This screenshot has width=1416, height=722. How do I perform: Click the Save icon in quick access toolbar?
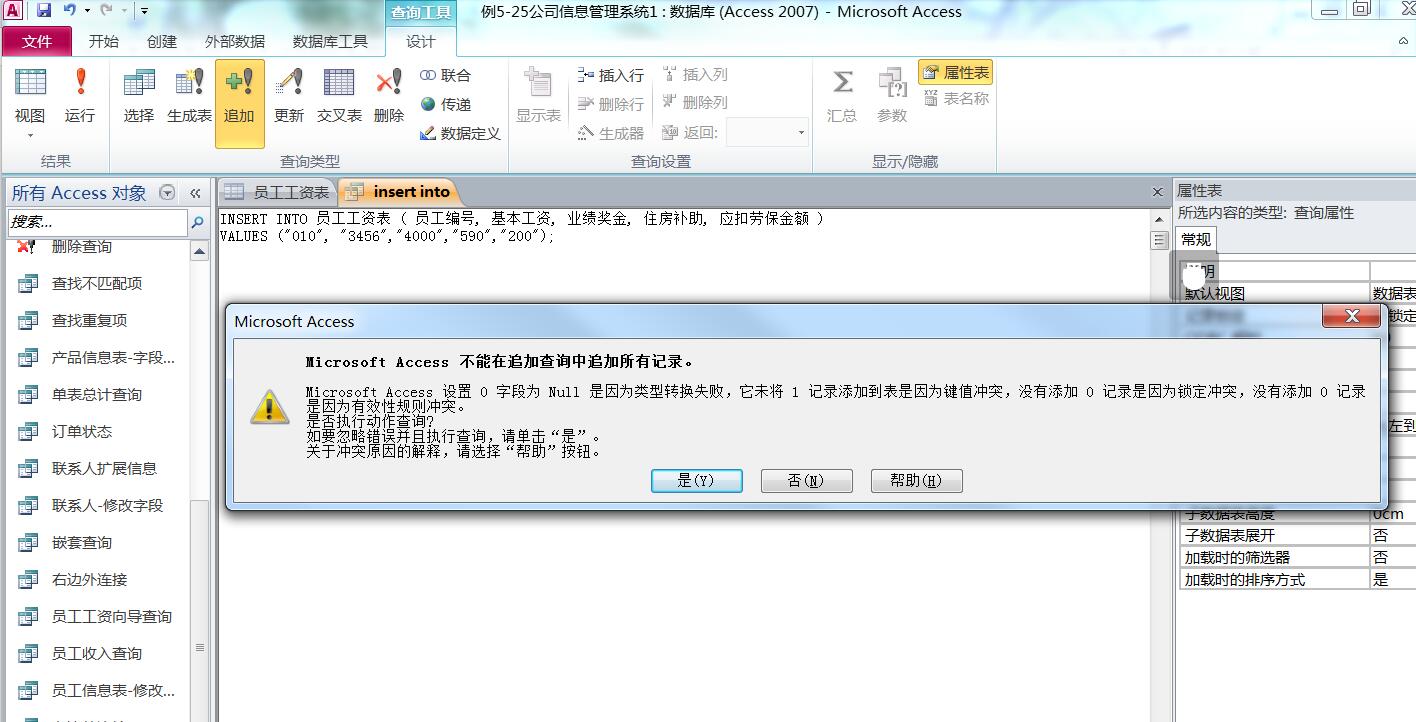44,11
